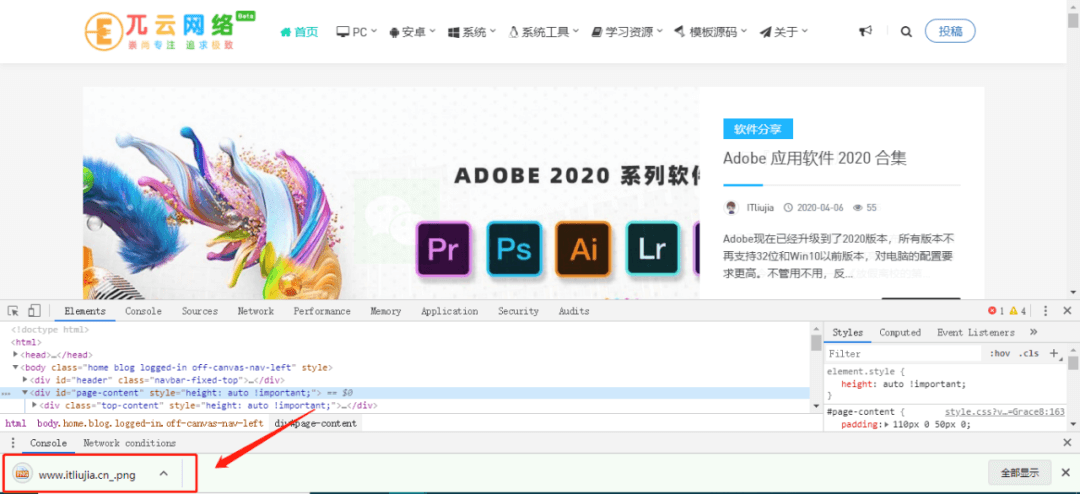
Task: Add new style rule plus icon
Action: (x=1053, y=353)
